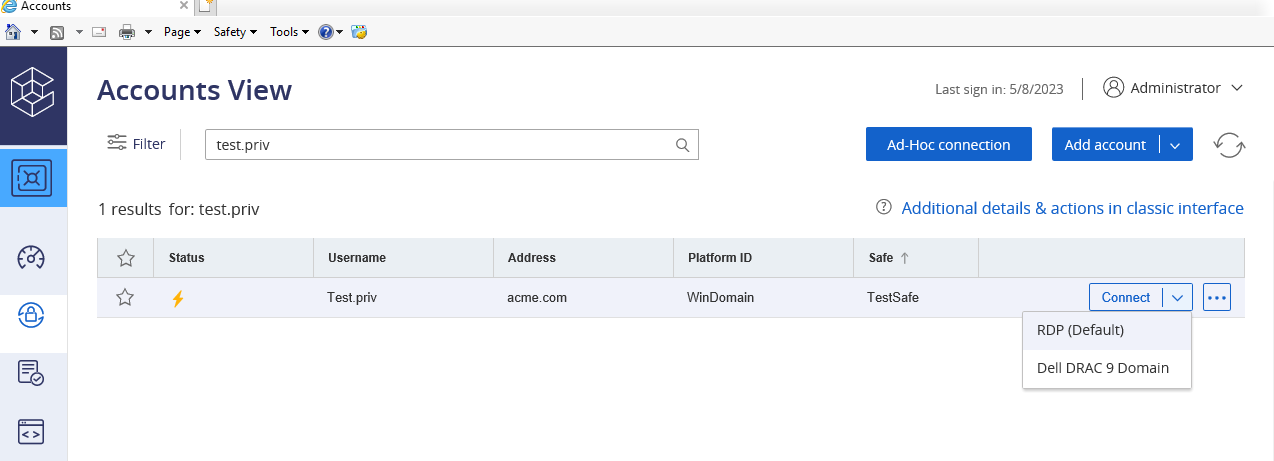Sort by the Status column header
1274x461 pixels.
pos(186,258)
